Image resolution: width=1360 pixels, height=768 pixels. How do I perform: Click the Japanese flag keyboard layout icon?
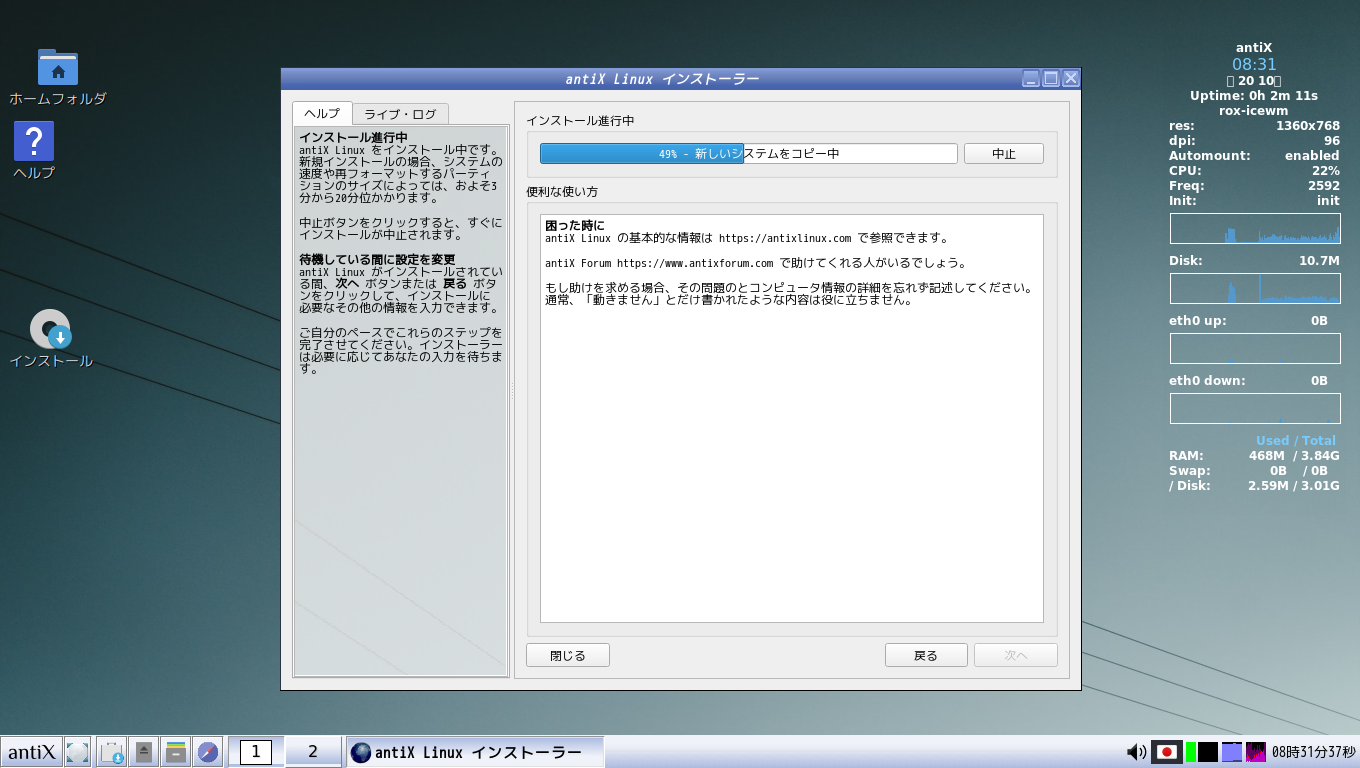1166,752
